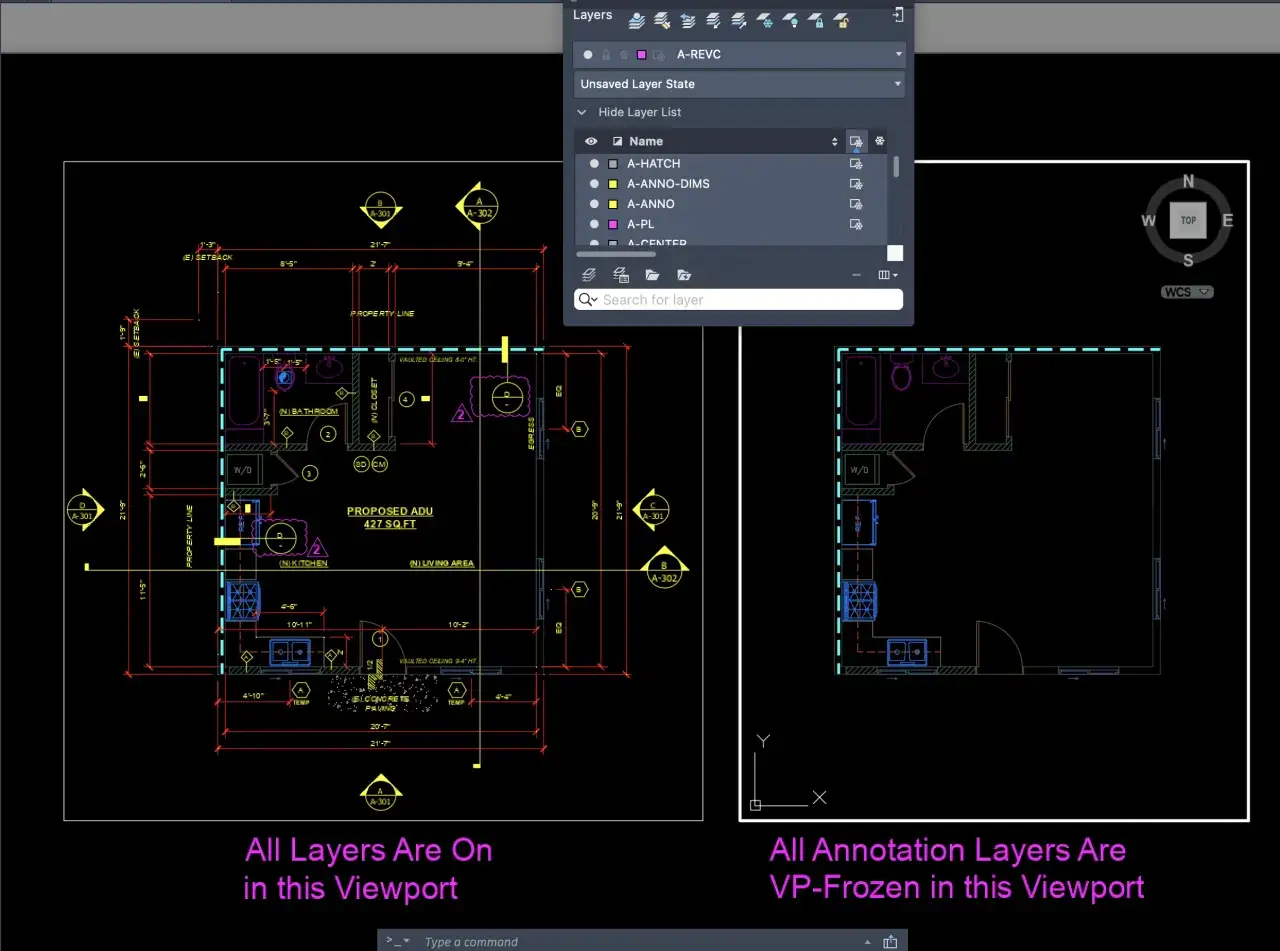Click the share icon in command line
The image size is (1280, 951).
click(890, 941)
